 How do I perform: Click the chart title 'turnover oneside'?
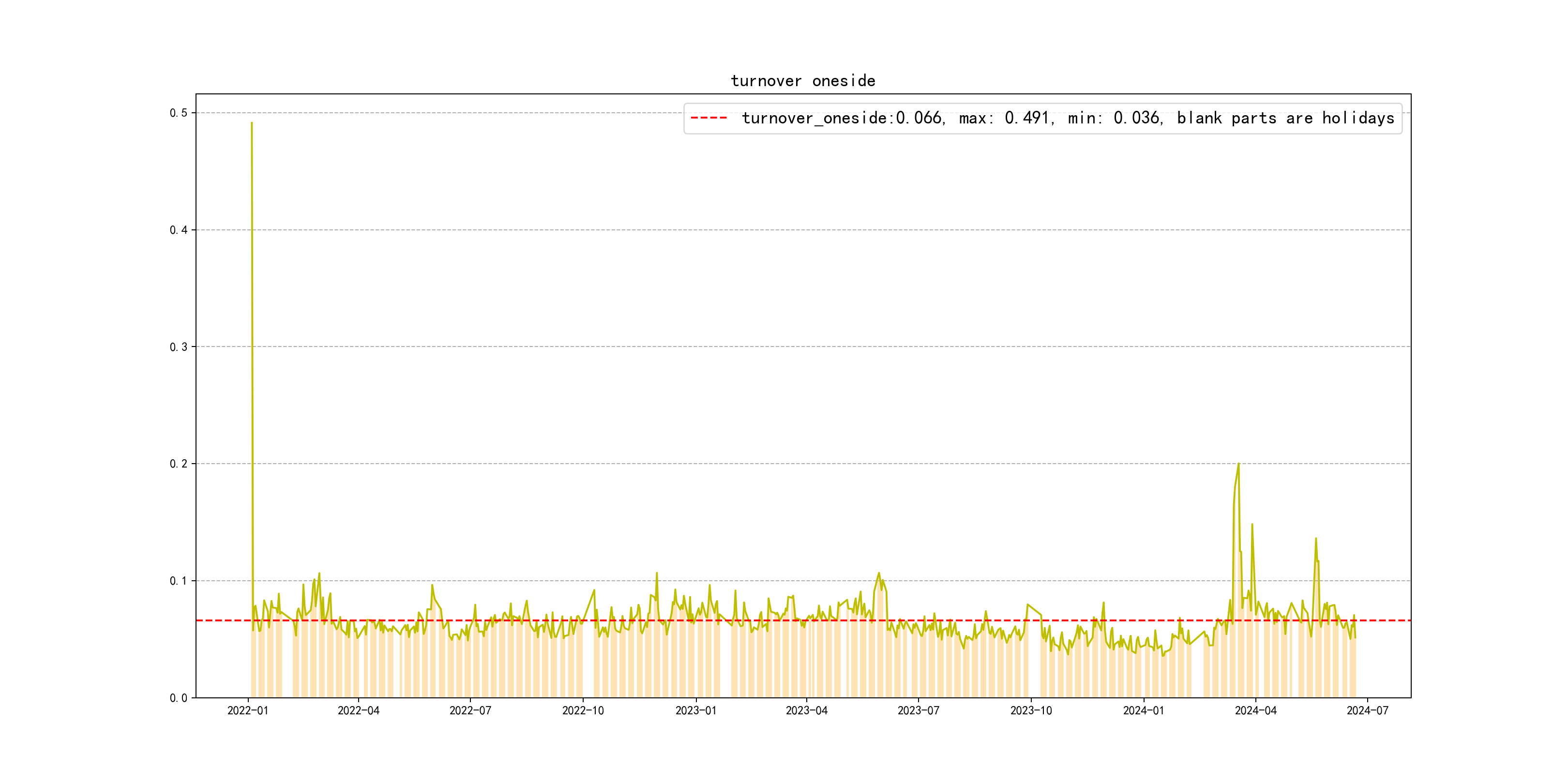pyautogui.click(x=802, y=81)
